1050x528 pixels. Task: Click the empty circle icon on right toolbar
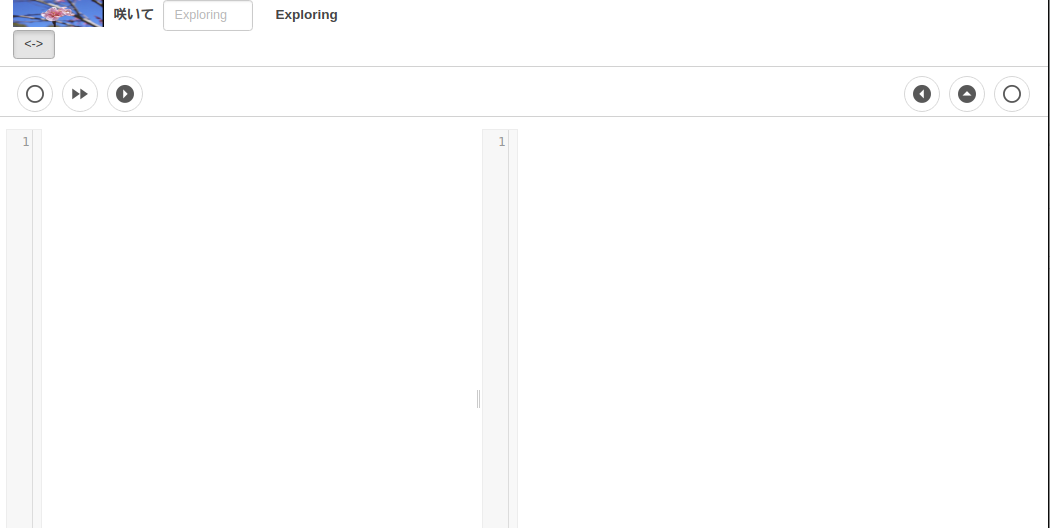(1011, 94)
